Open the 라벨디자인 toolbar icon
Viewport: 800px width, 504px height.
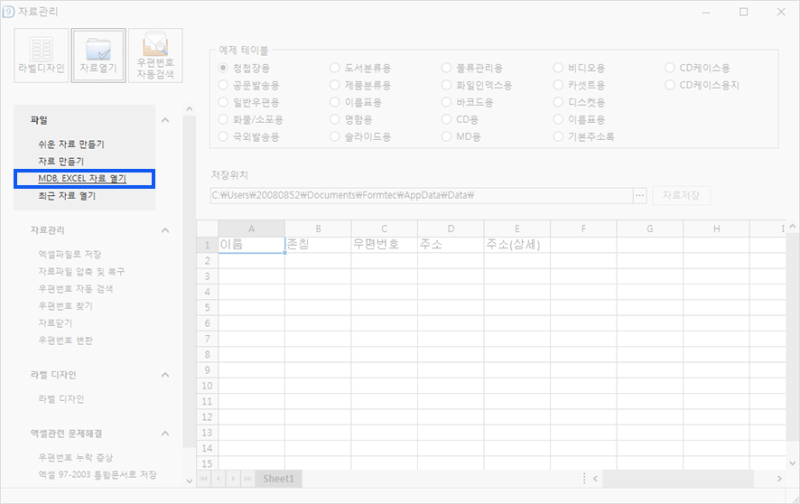[x=41, y=55]
